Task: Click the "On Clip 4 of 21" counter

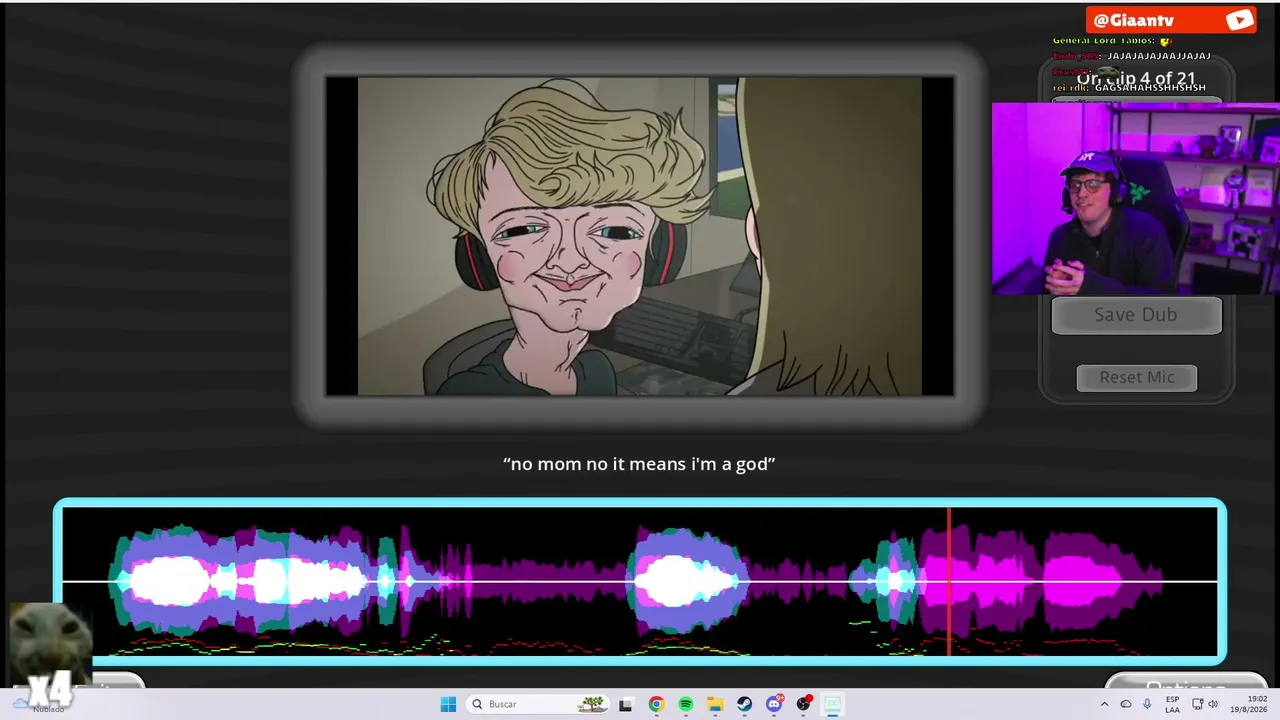Action: (x=1136, y=79)
